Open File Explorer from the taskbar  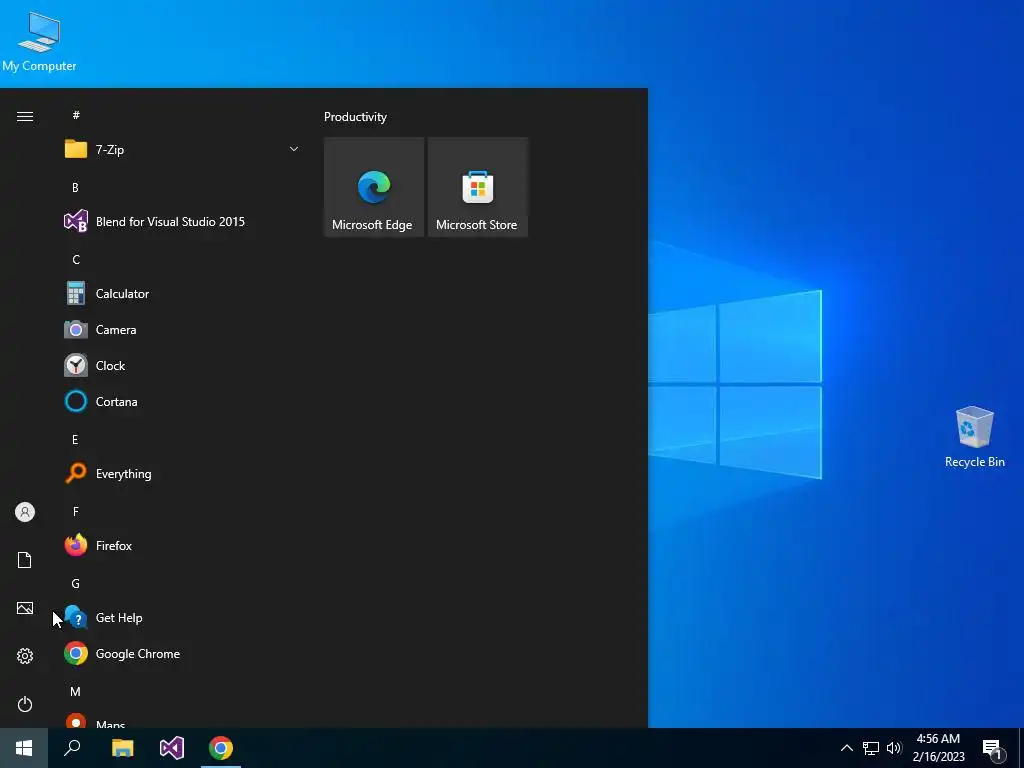pos(122,748)
